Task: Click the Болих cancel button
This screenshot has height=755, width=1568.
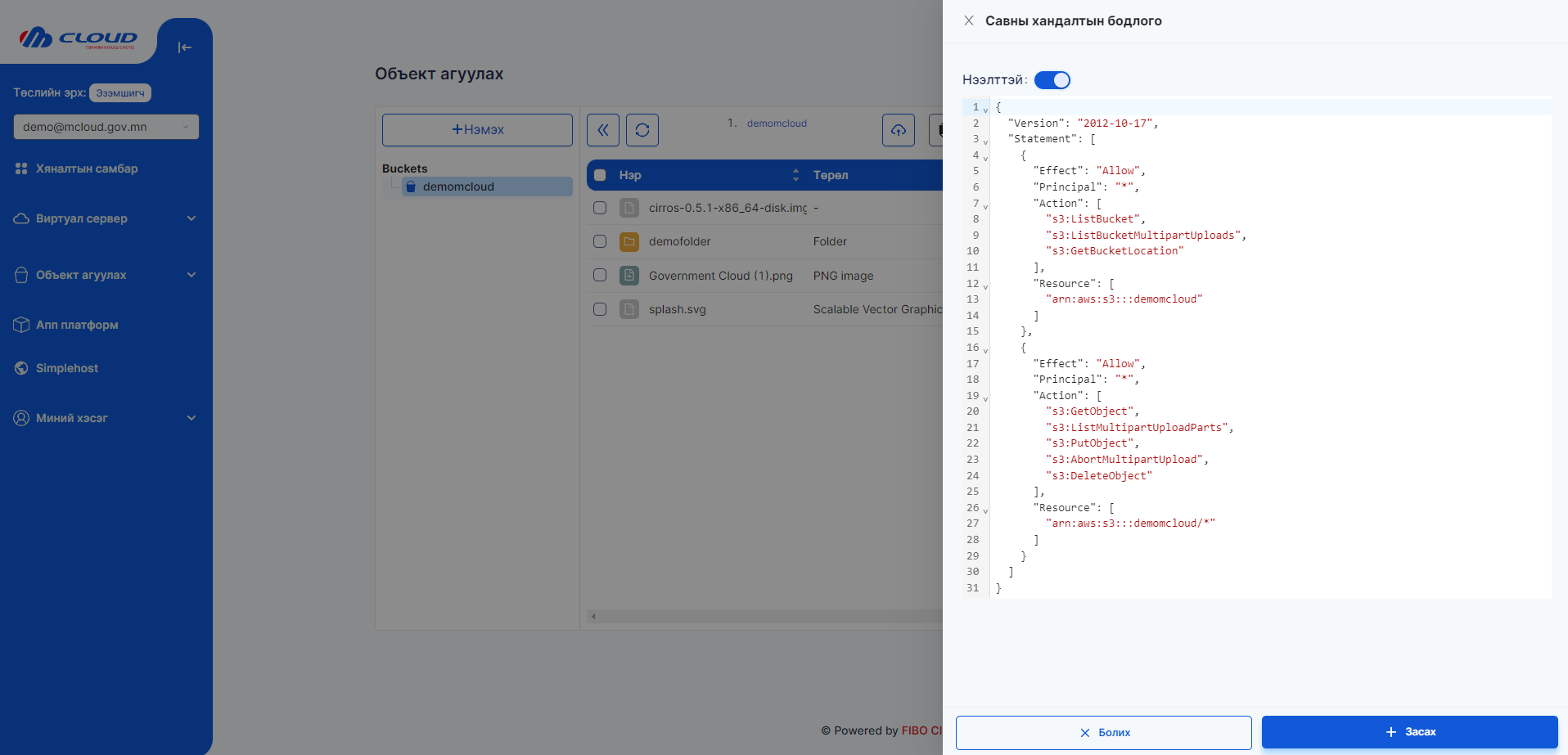Action: (x=1103, y=732)
